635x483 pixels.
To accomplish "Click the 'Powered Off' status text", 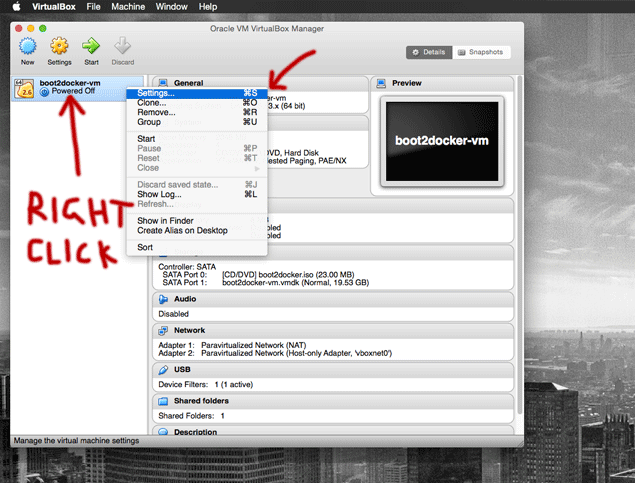I will pos(73,91).
